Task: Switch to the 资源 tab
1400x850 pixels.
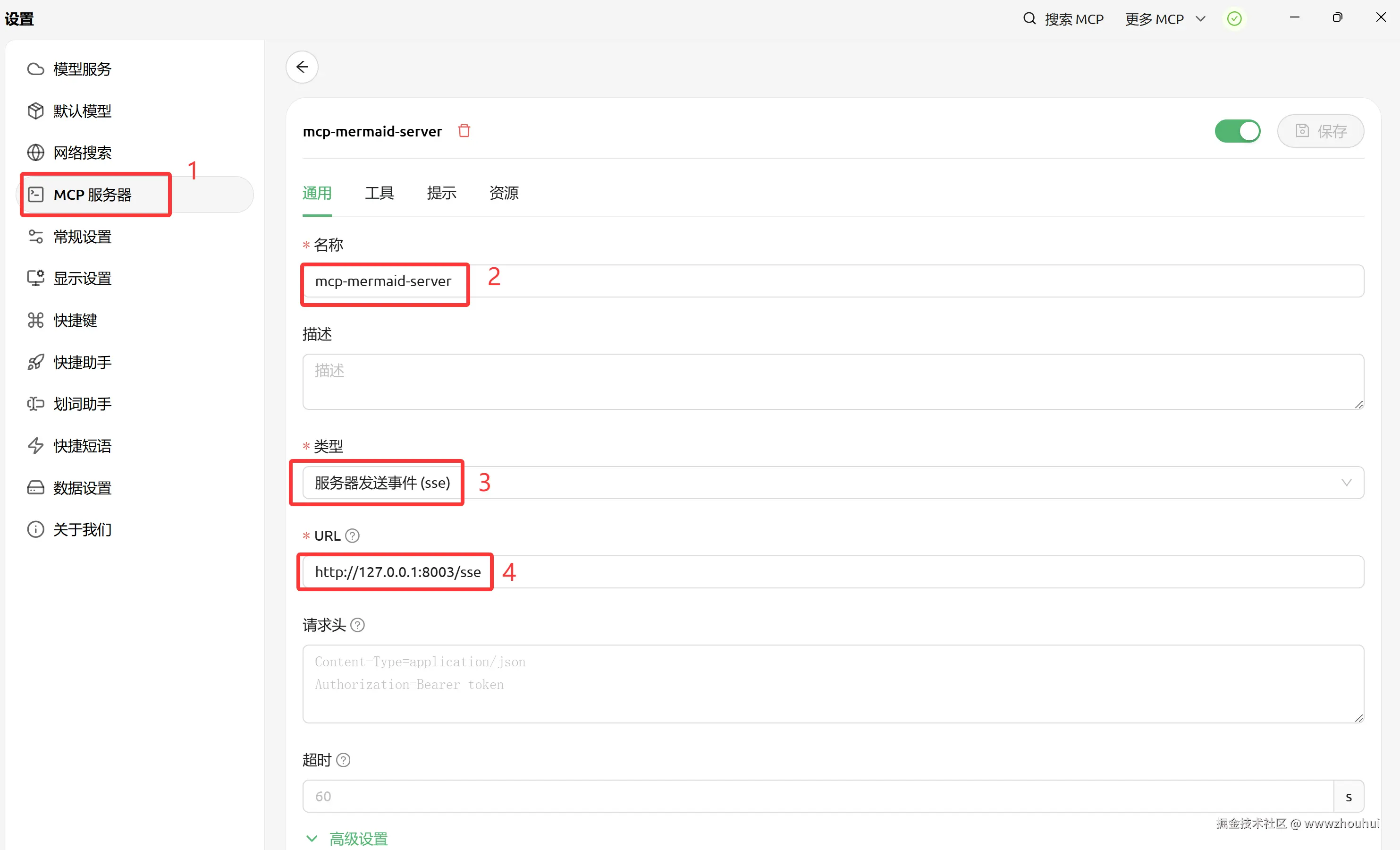Action: pyautogui.click(x=504, y=193)
